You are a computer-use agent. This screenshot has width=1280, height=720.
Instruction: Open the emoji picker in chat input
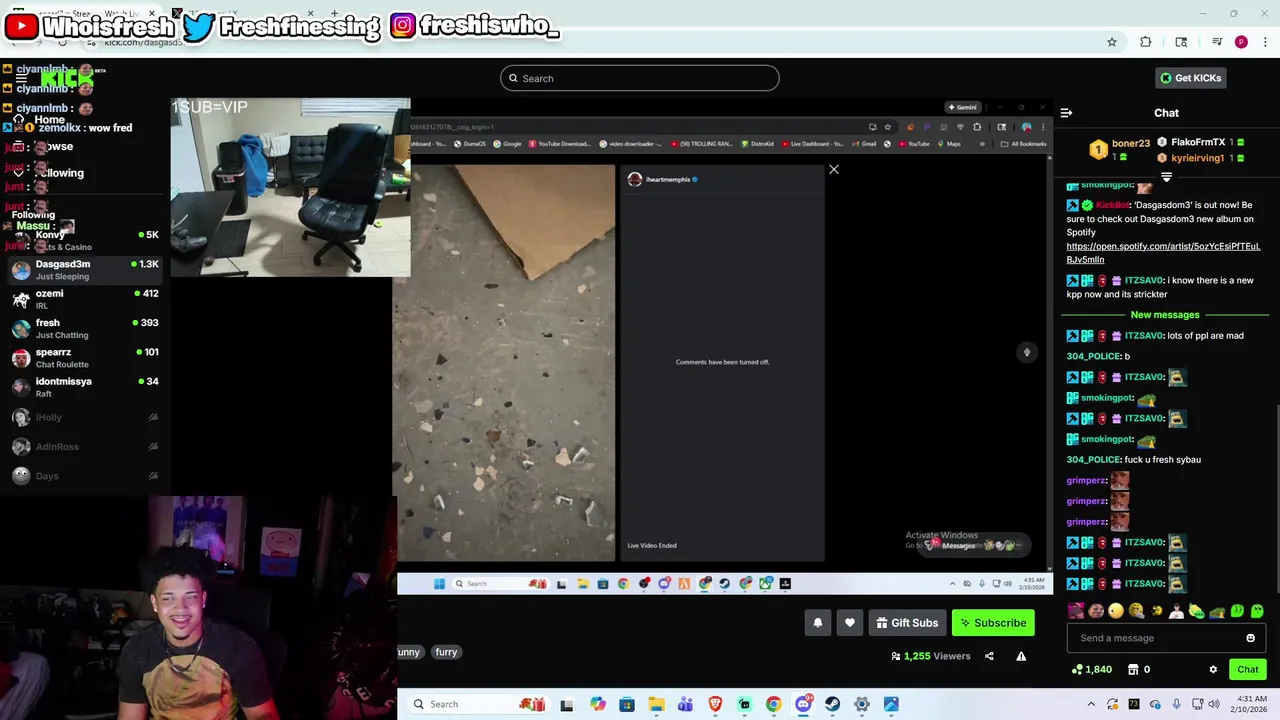pyautogui.click(x=1250, y=638)
